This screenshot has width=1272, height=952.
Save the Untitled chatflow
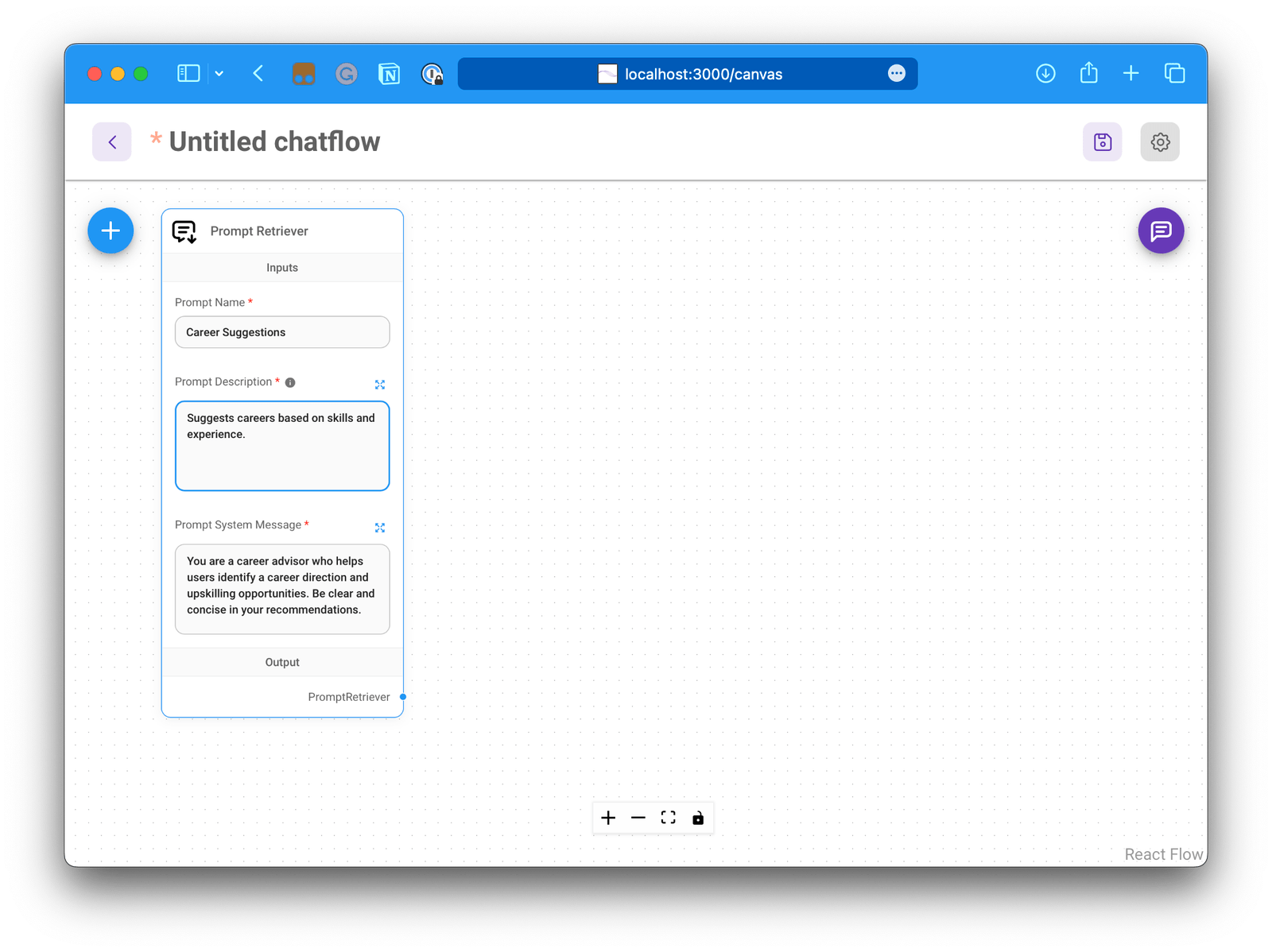click(1102, 141)
